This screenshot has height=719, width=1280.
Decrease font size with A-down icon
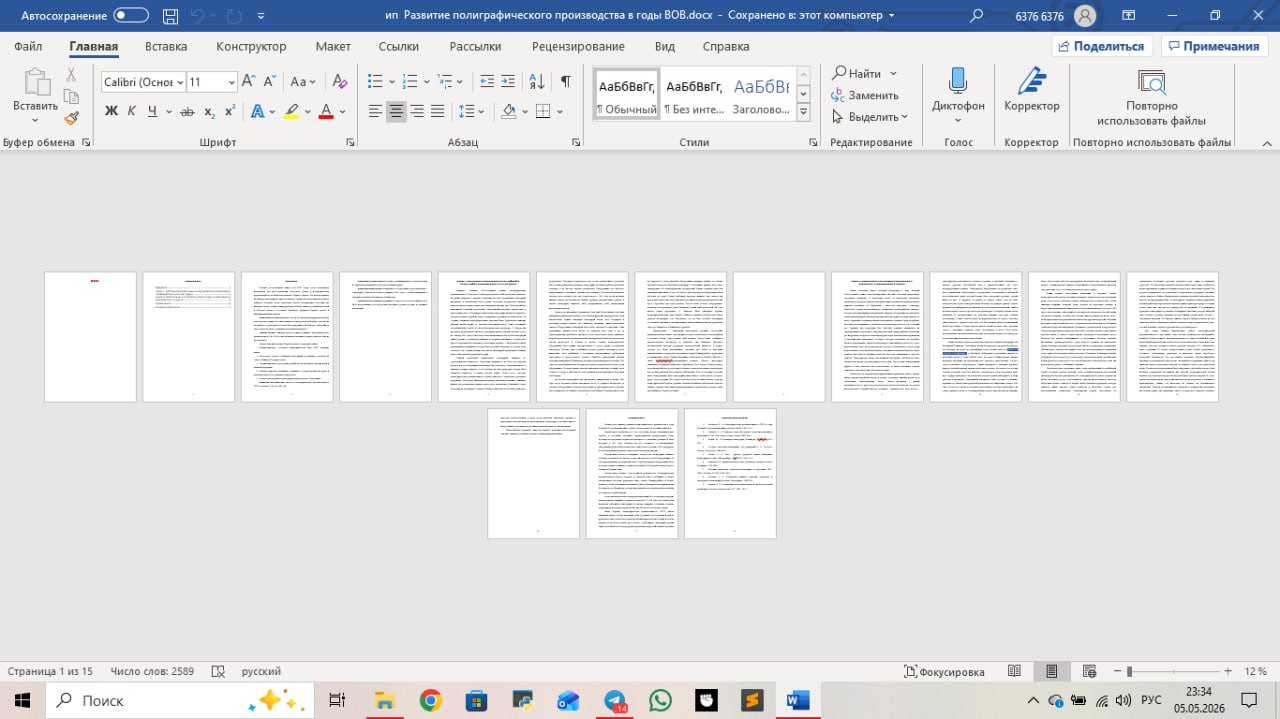[270, 82]
